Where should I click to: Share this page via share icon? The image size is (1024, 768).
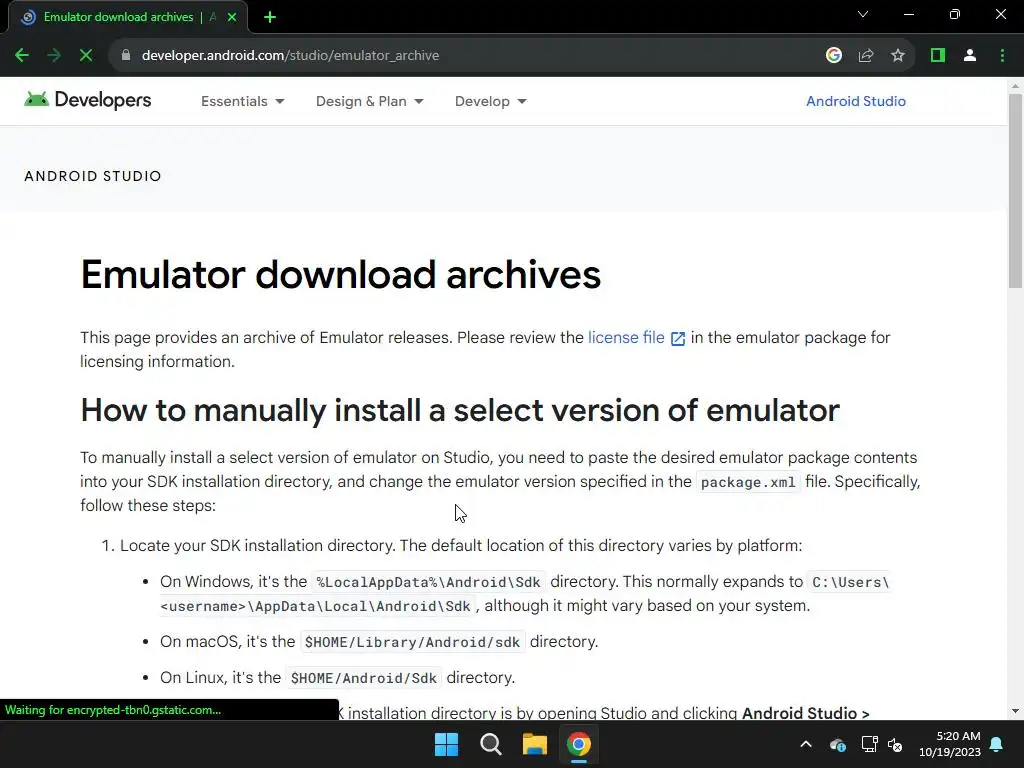click(866, 56)
